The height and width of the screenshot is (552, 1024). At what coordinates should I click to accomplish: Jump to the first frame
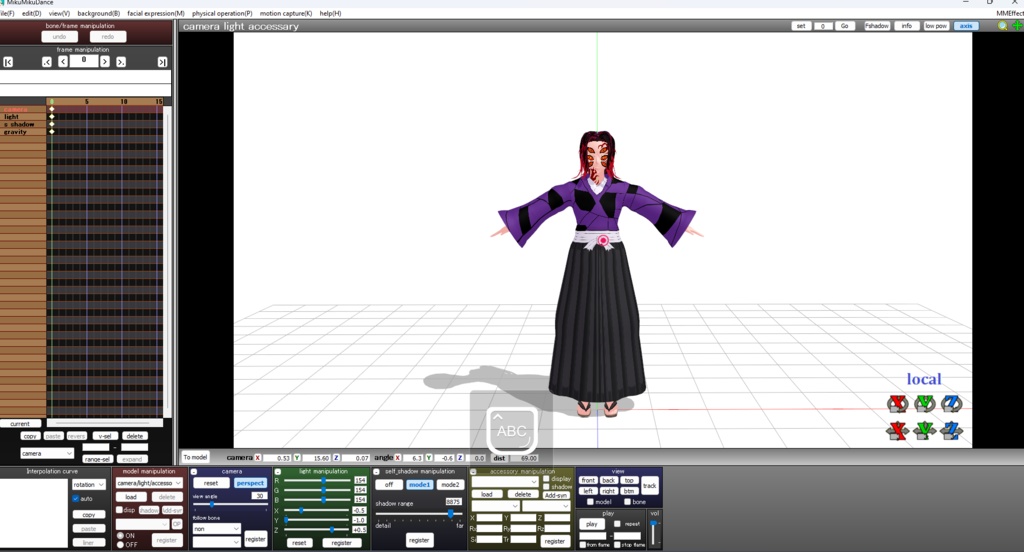tap(8, 62)
